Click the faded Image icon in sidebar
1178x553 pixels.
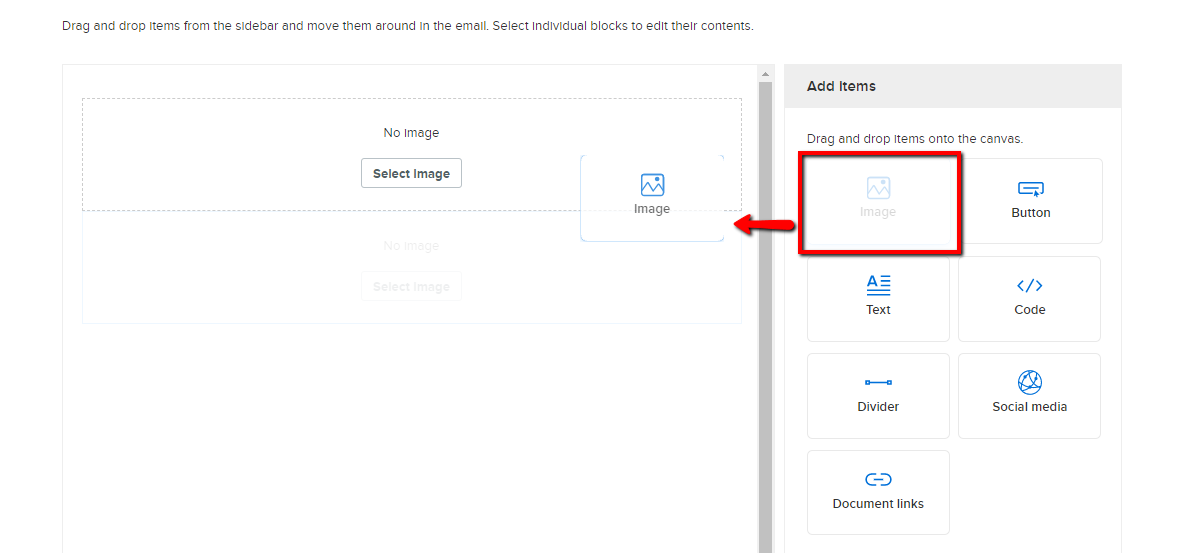point(878,188)
